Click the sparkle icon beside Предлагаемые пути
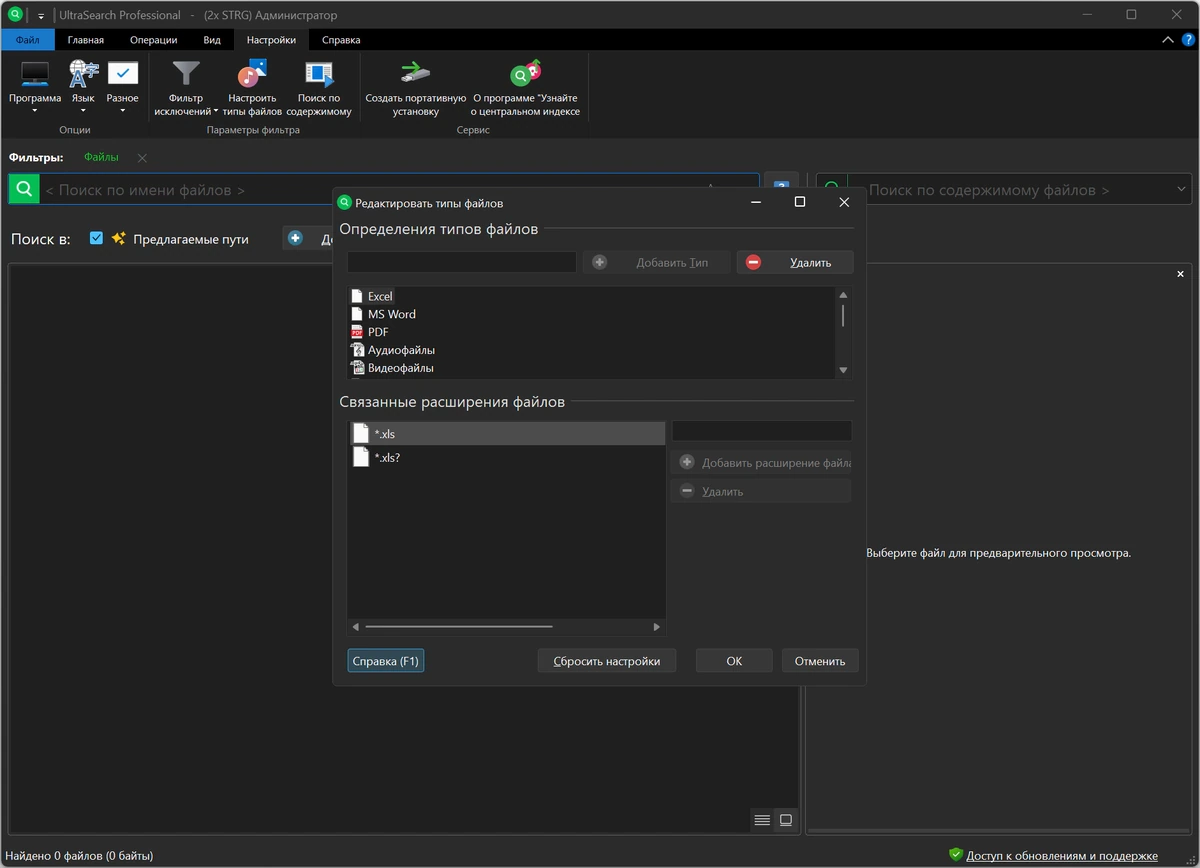 [x=119, y=239]
